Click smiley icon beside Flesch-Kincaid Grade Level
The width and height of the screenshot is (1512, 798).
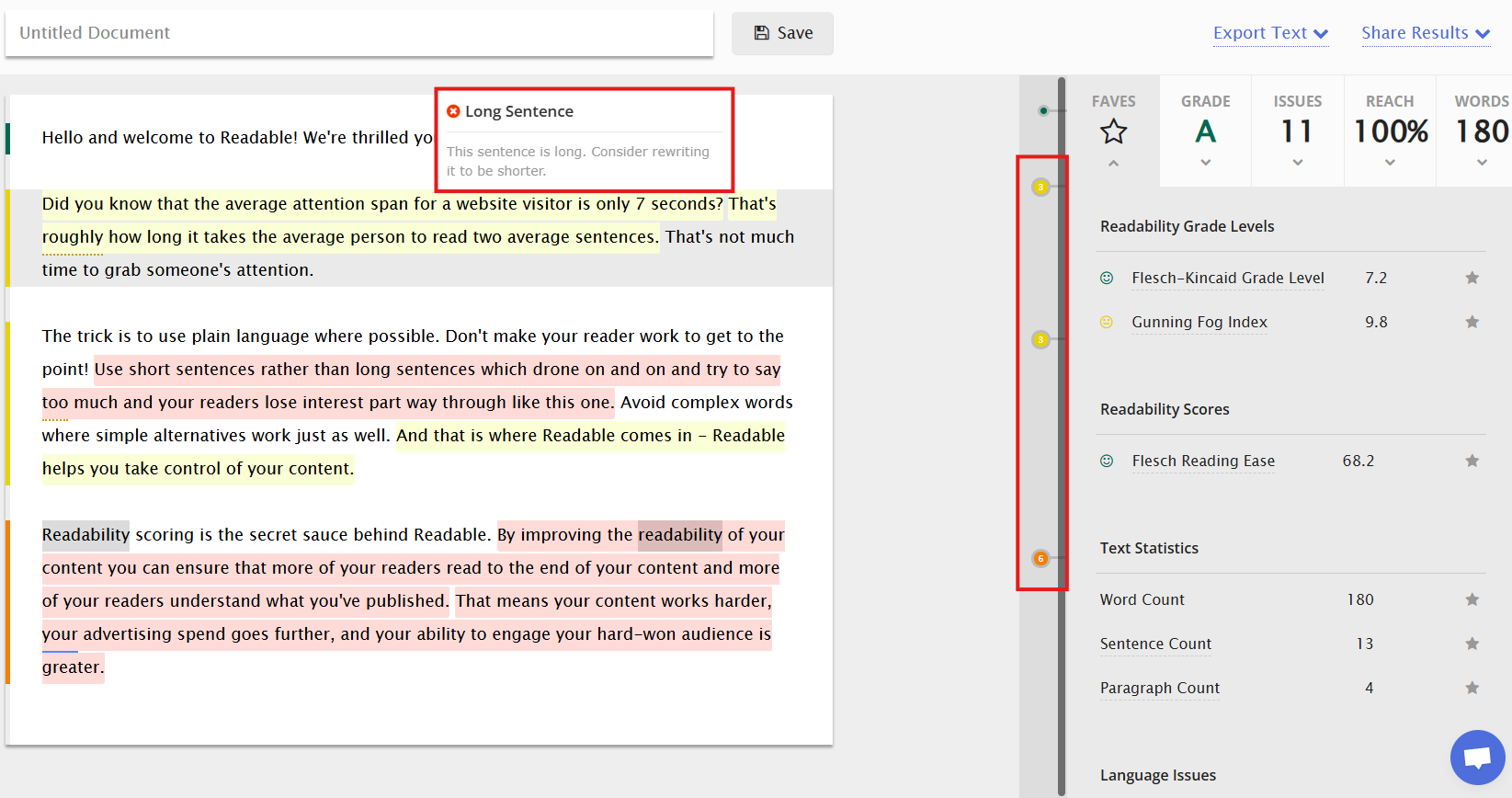1107,278
